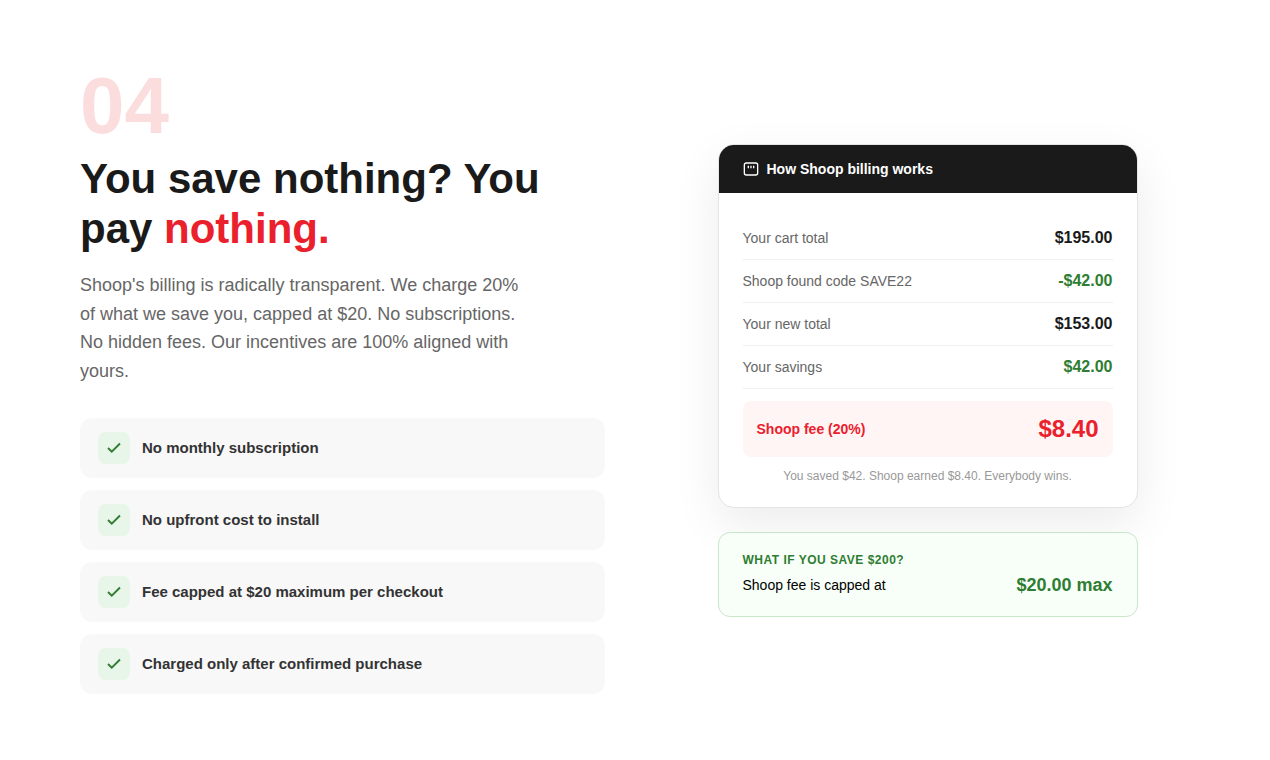Click the green $42.00 savings value

point(1088,367)
